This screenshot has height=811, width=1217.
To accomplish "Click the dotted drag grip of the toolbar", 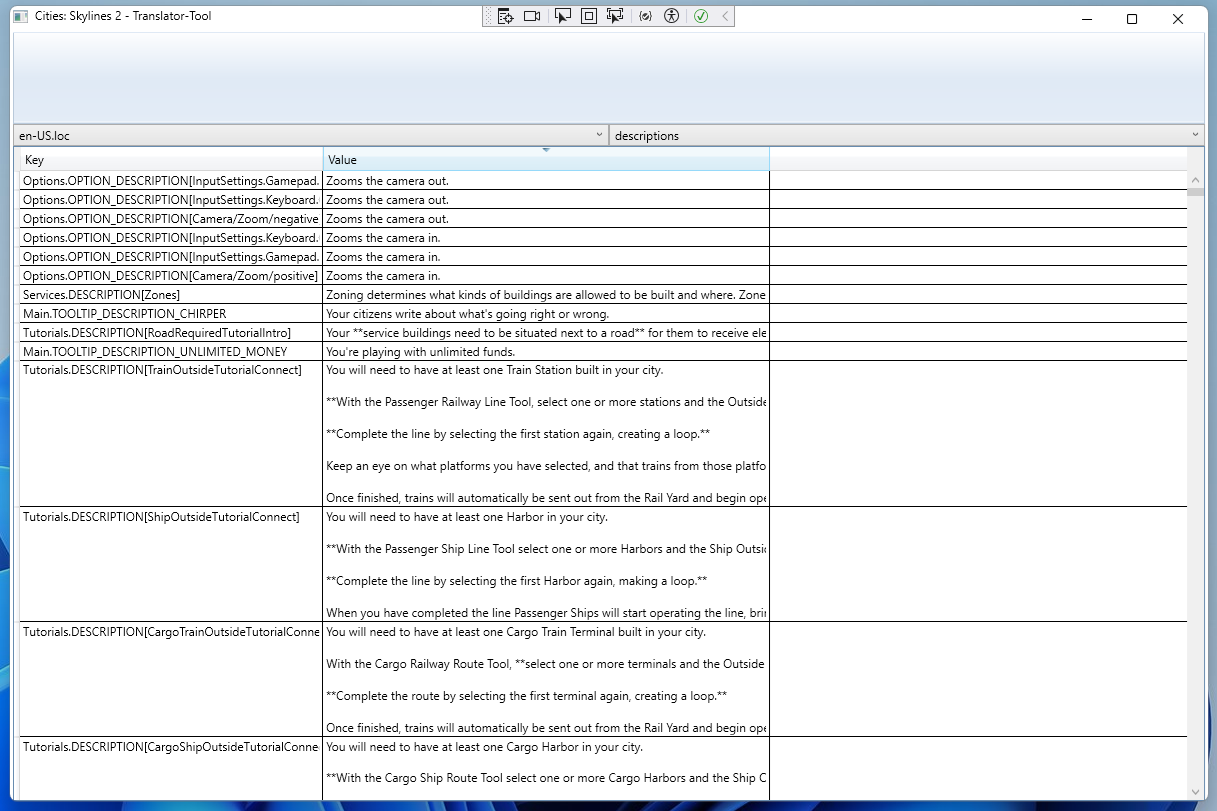I will tap(488, 15).
